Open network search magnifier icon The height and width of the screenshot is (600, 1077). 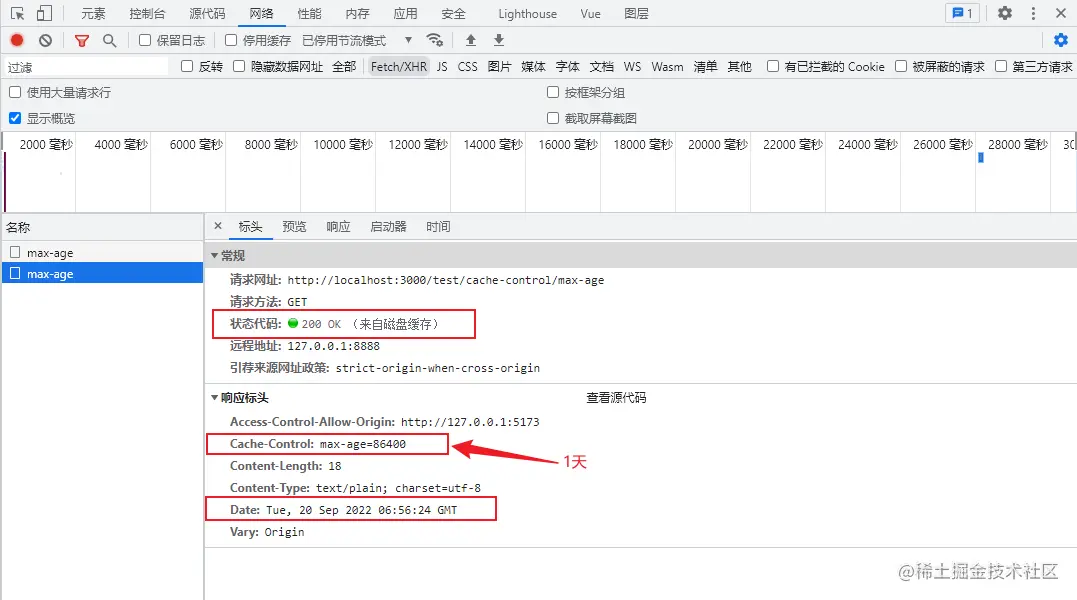109,41
